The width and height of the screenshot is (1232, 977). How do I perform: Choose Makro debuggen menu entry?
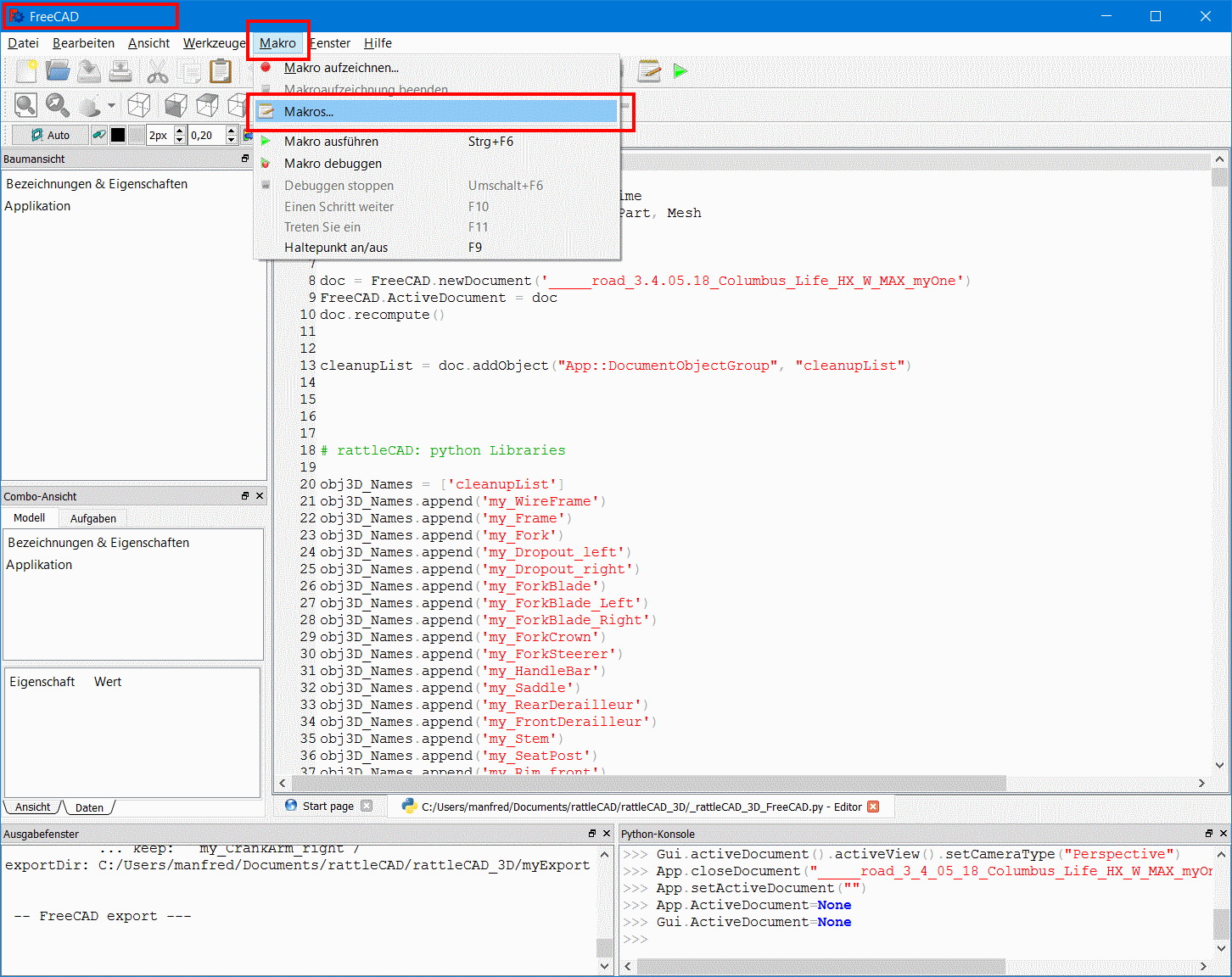[437, 164]
